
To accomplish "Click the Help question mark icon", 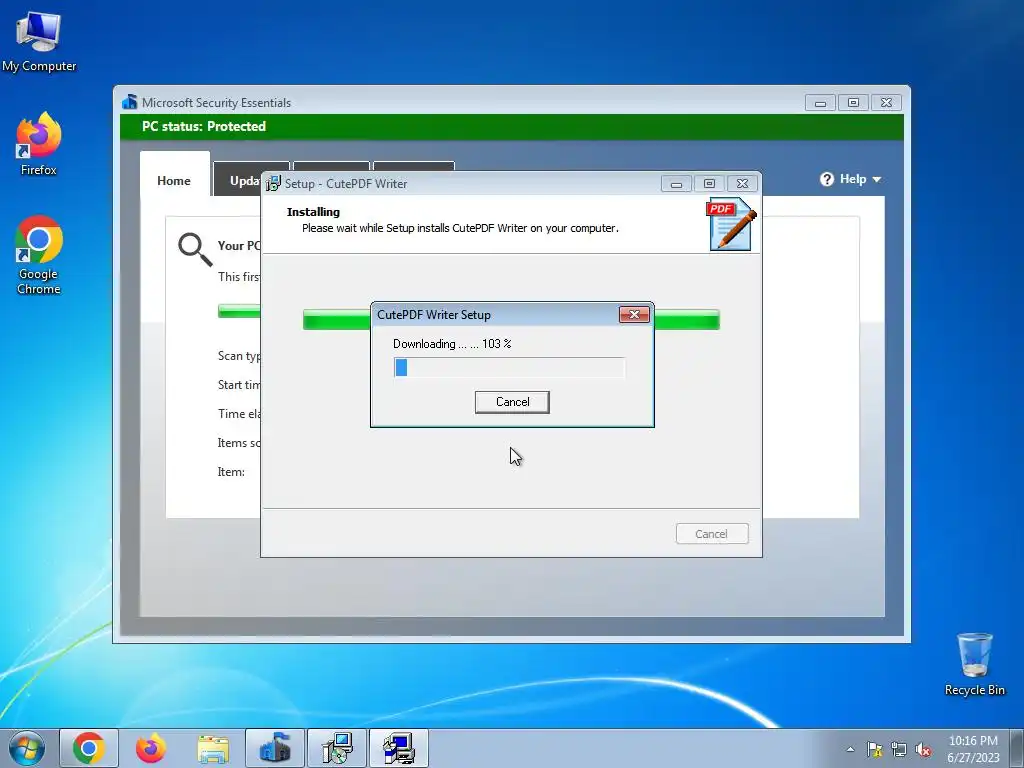I will 827,179.
